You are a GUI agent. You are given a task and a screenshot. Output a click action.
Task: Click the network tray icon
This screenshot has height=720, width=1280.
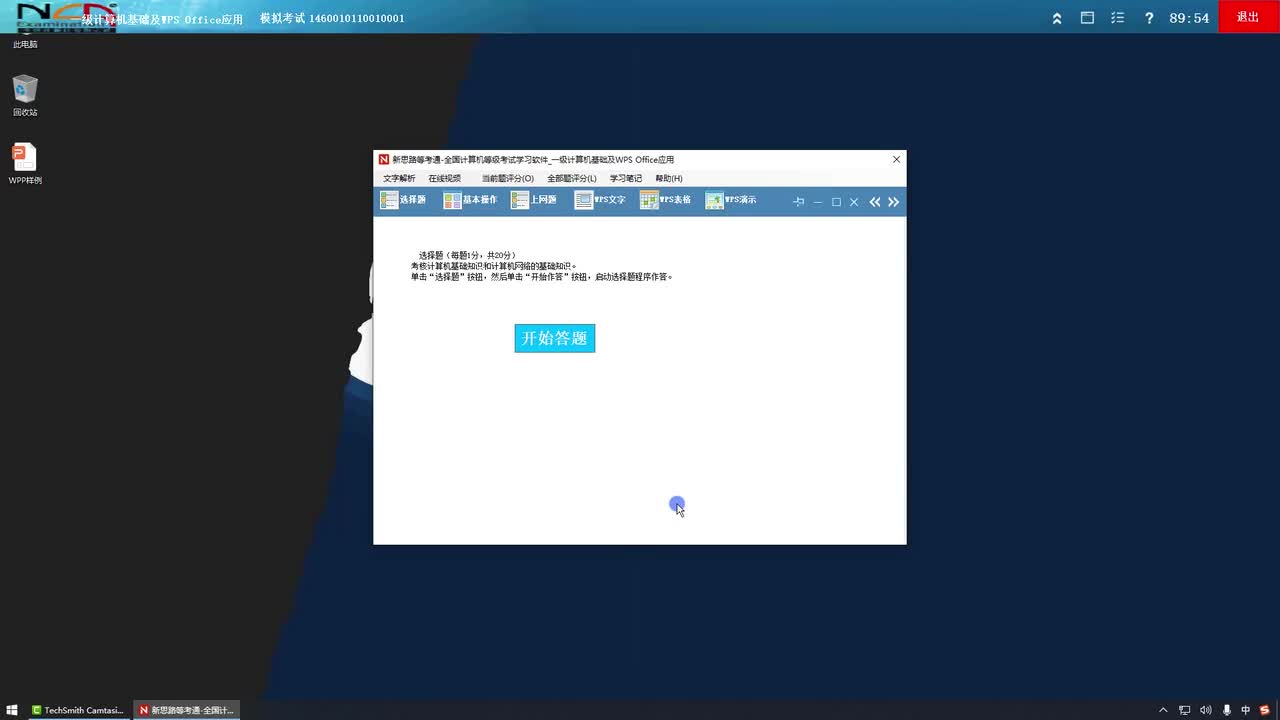tap(1185, 710)
